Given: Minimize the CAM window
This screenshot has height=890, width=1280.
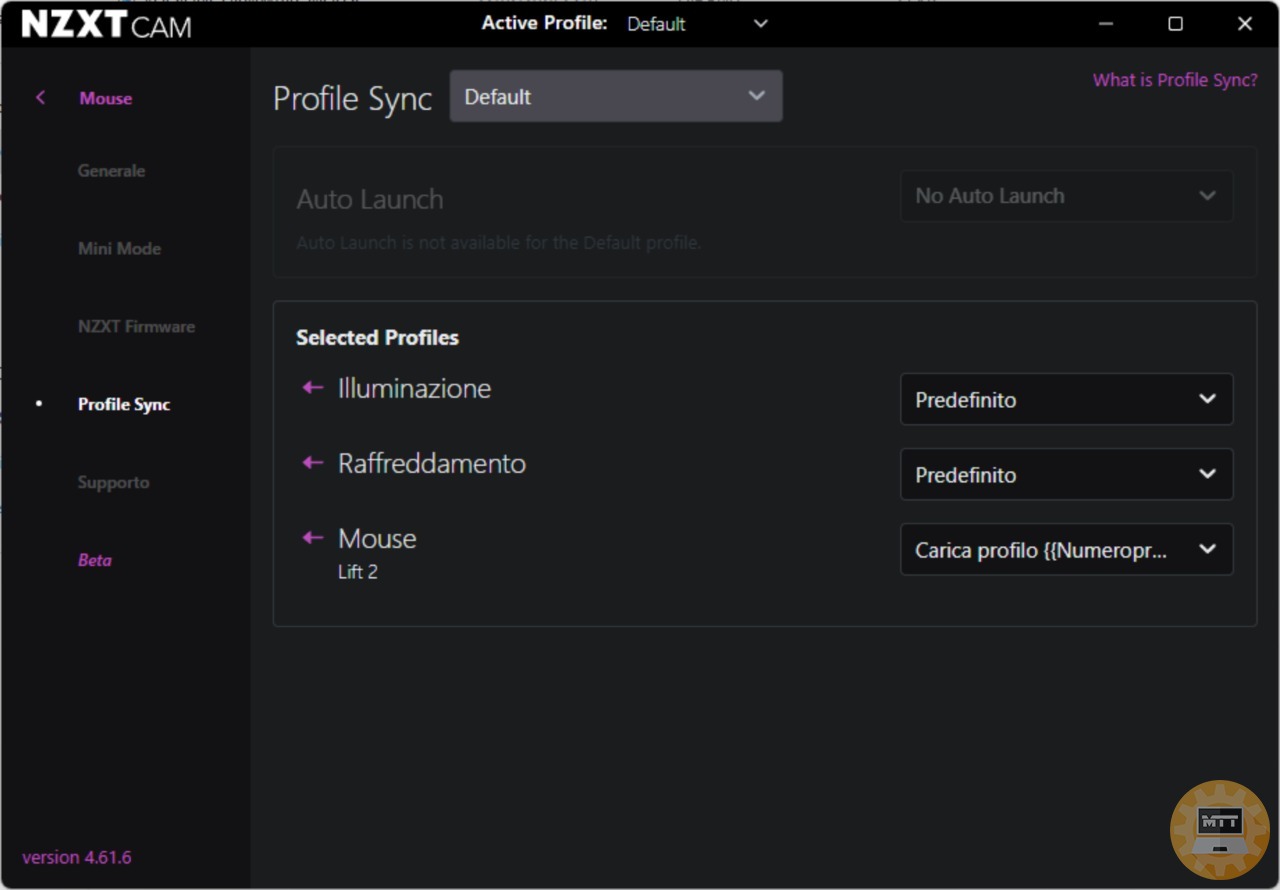Looking at the screenshot, I should pos(1106,24).
